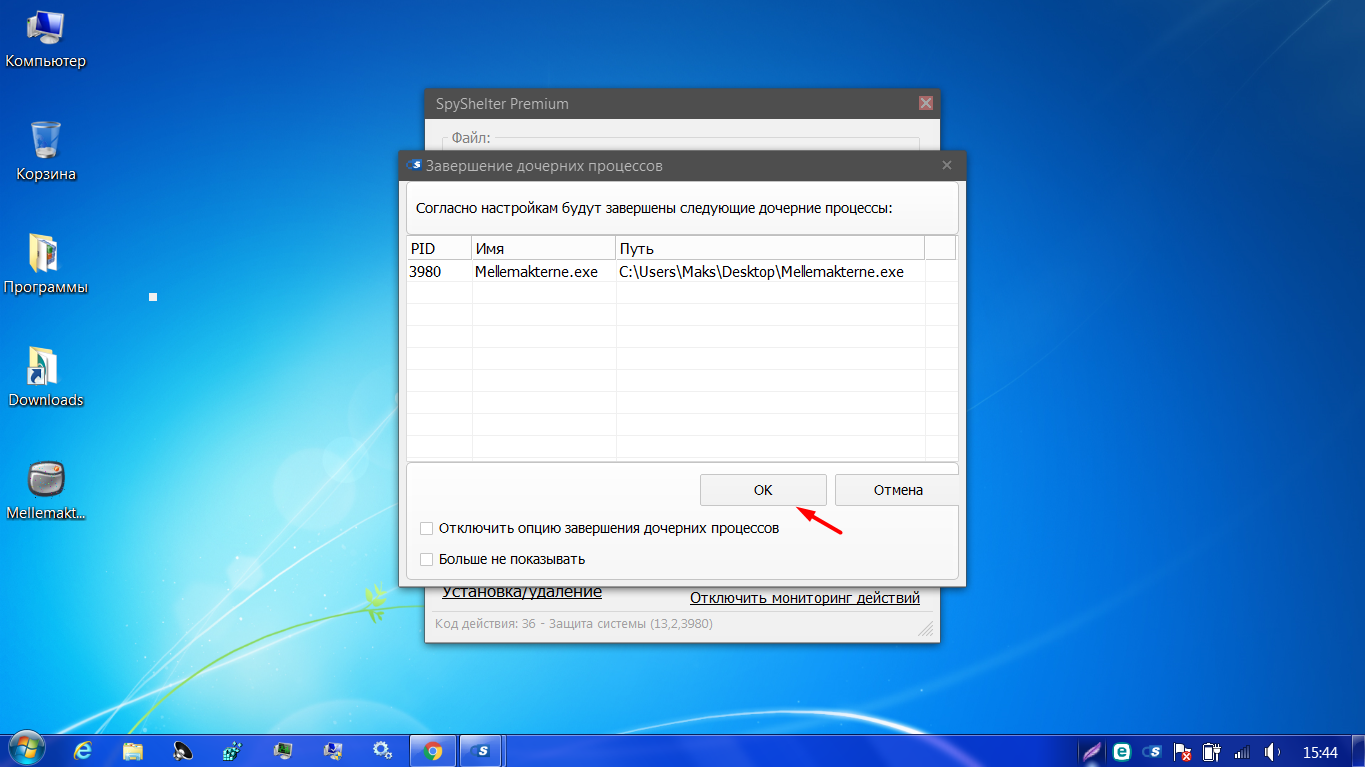The width and height of the screenshot is (1365, 767).
Task: Click the 'Код действия: 36' status text
Action: click(x=574, y=624)
